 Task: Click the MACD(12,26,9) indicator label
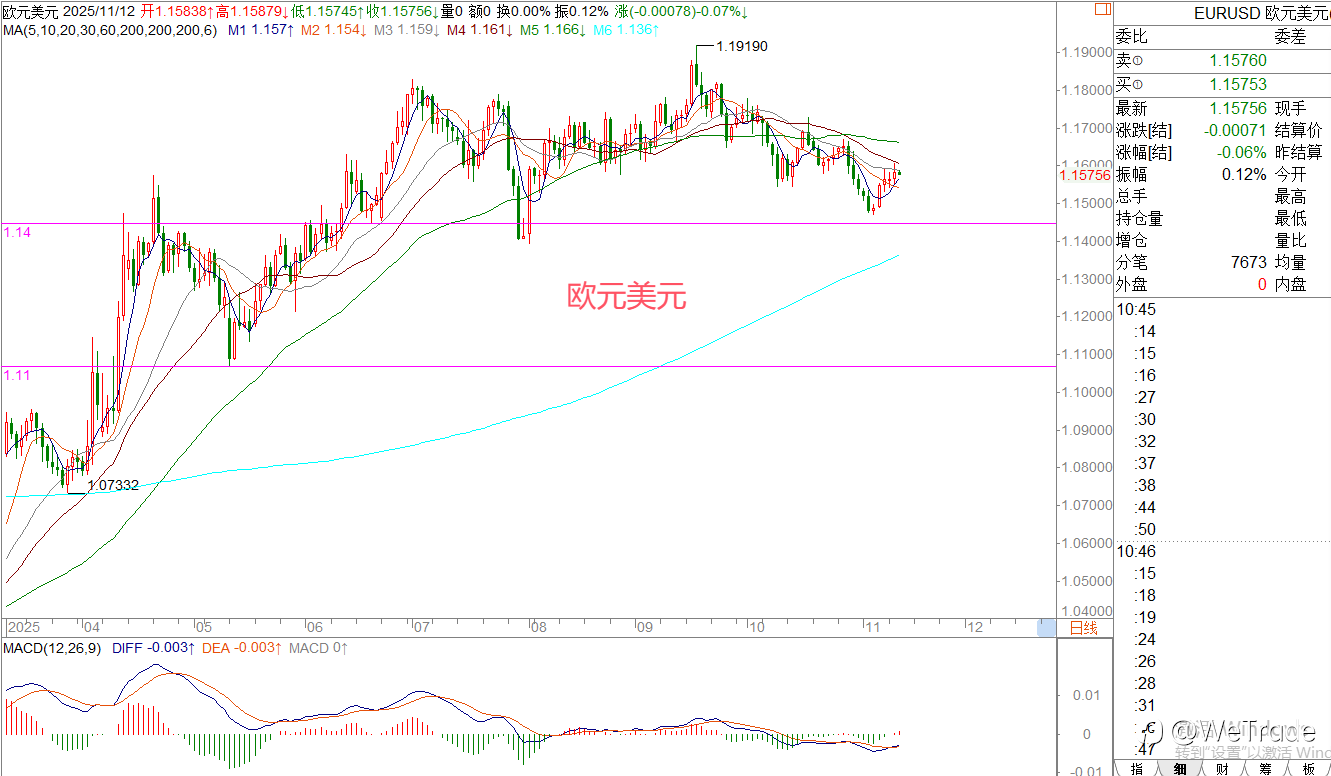[53, 648]
